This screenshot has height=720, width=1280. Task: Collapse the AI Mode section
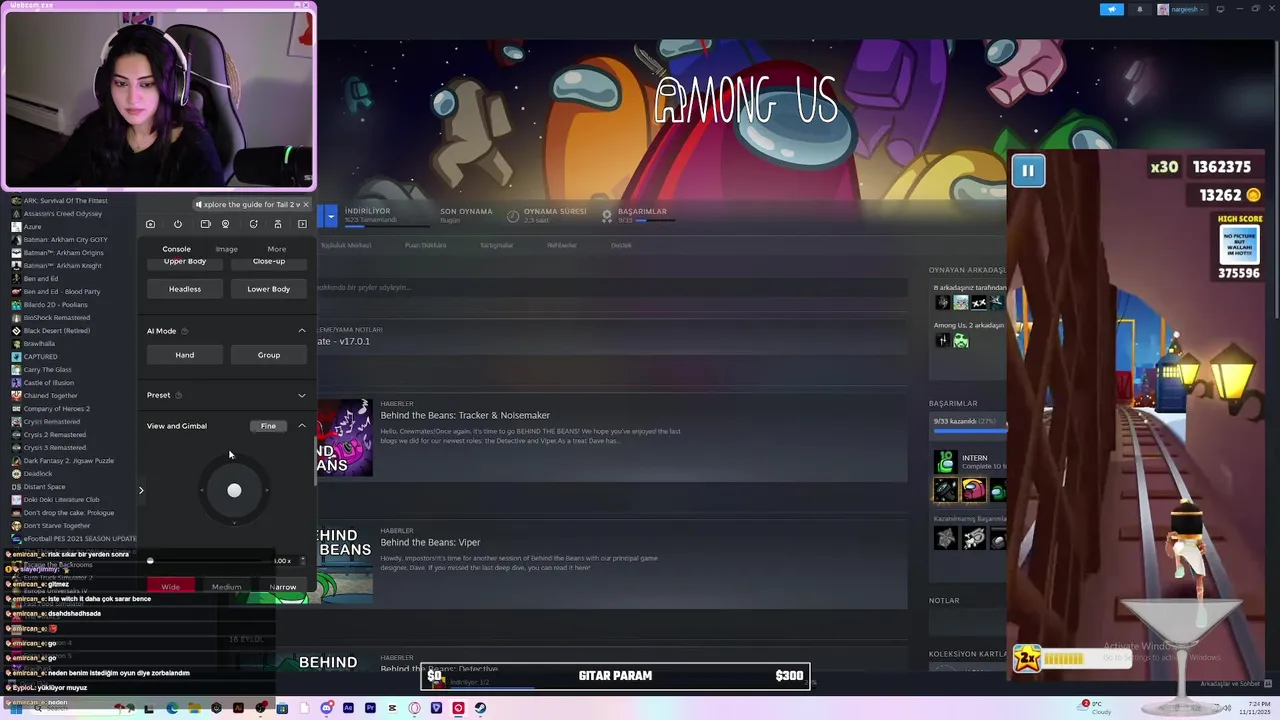pos(302,331)
